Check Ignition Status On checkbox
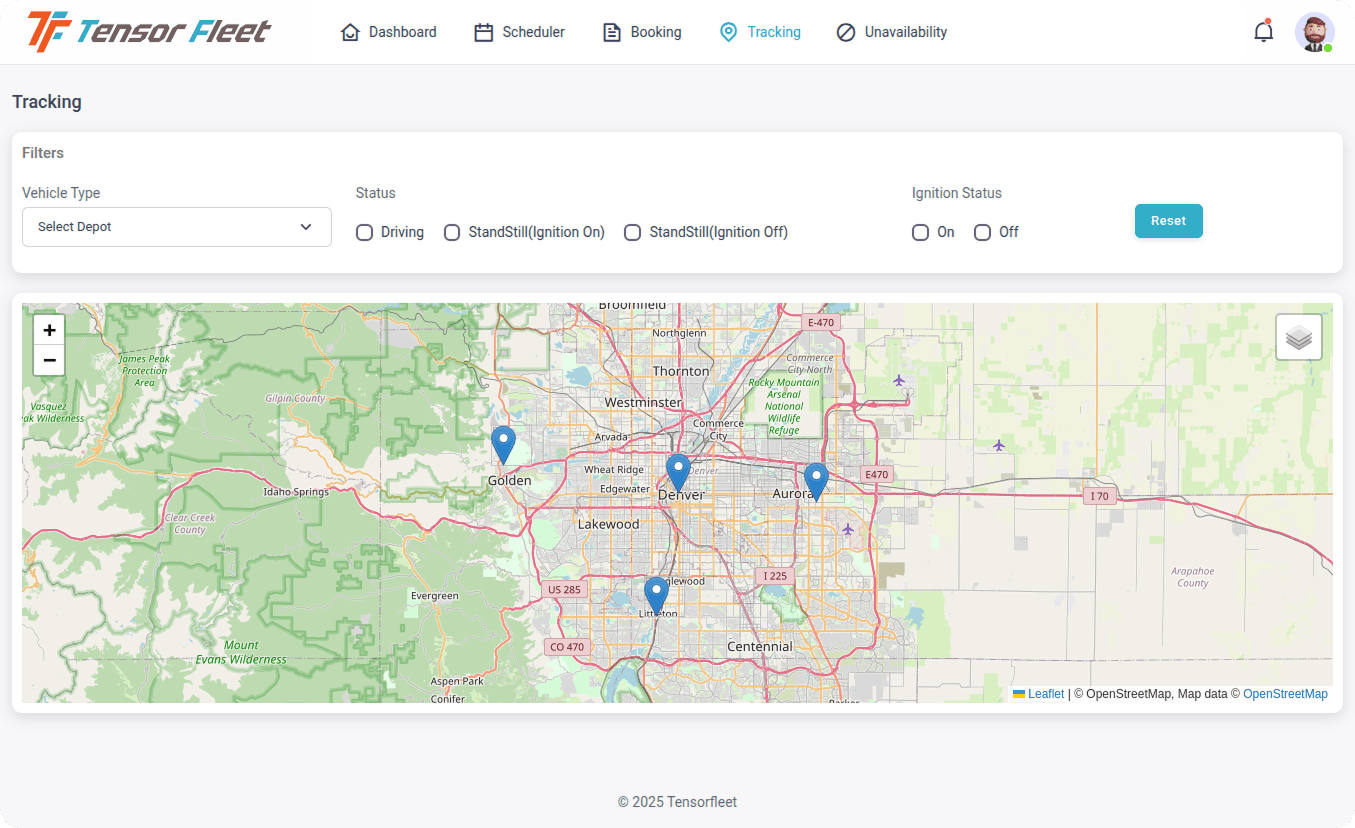This screenshot has height=828, width=1355. pyautogui.click(x=920, y=232)
